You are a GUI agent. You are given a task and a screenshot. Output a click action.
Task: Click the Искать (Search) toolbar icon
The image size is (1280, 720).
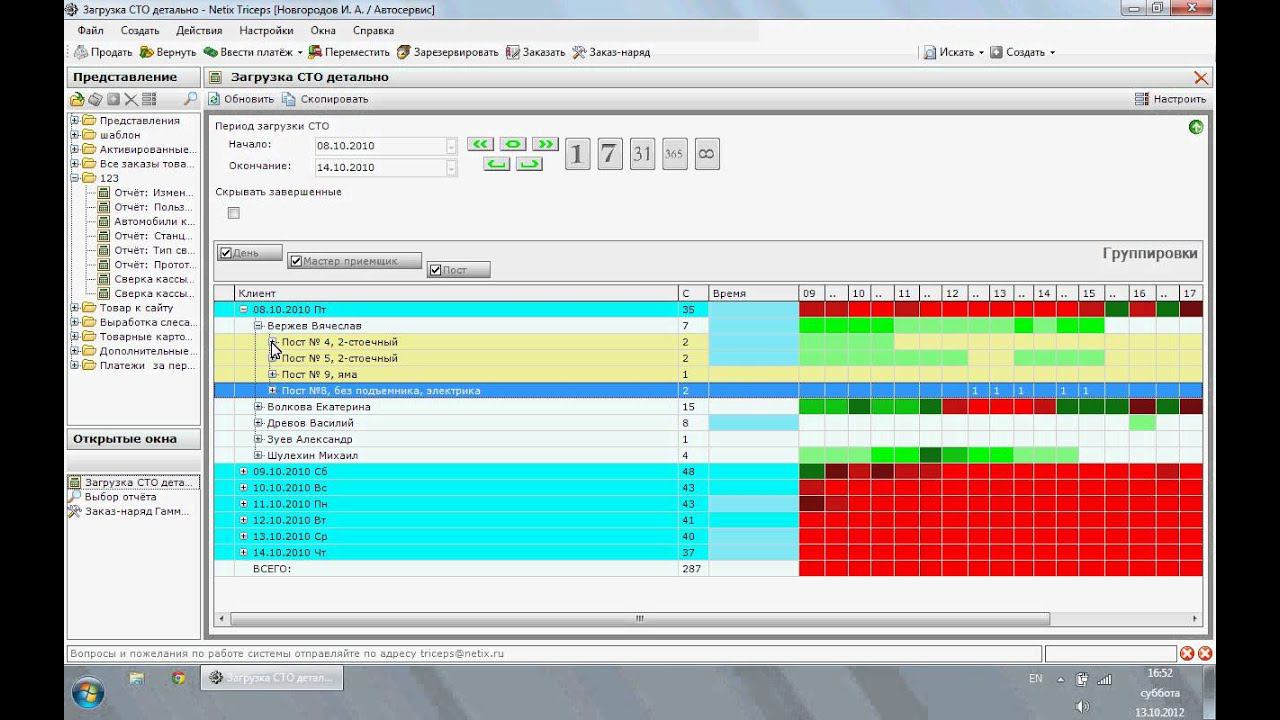[x=929, y=52]
